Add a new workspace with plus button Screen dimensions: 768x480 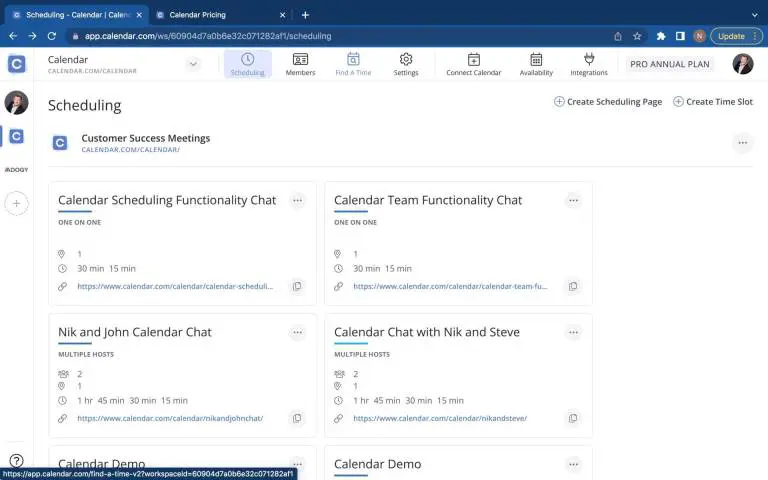click(16, 203)
